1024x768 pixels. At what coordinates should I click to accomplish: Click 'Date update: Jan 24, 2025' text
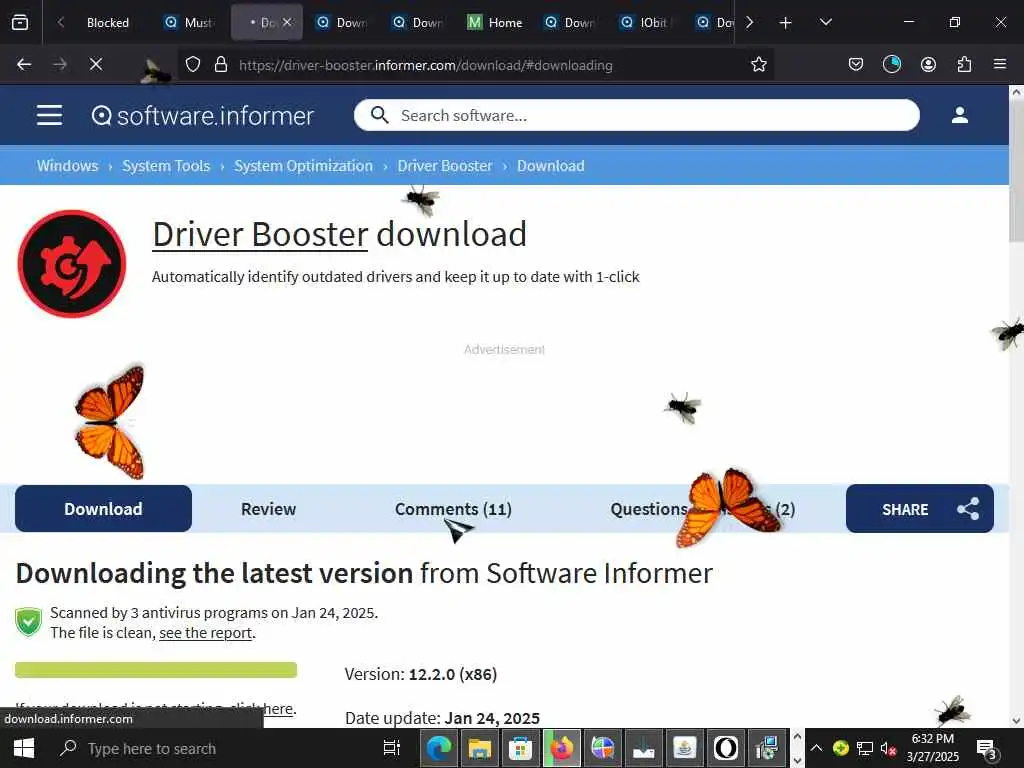click(442, 718)
